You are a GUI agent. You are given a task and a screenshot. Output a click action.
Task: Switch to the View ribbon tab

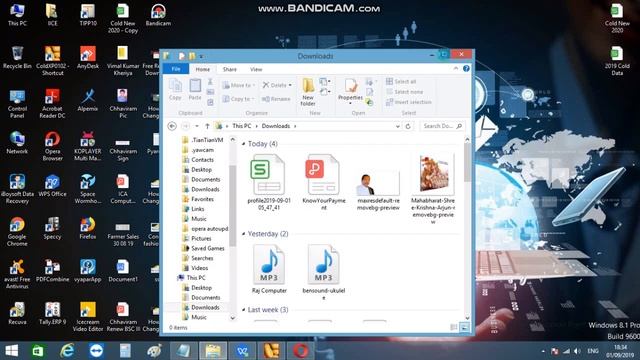point(256,69)
